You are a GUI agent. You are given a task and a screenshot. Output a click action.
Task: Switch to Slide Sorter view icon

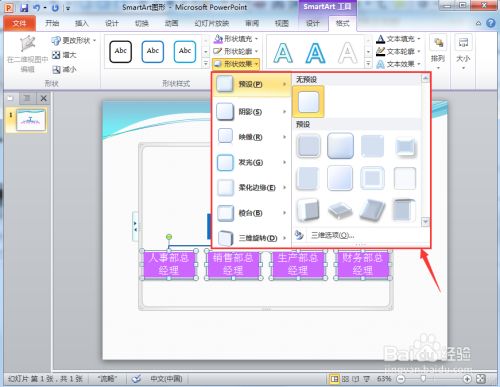tap(345, 379)
